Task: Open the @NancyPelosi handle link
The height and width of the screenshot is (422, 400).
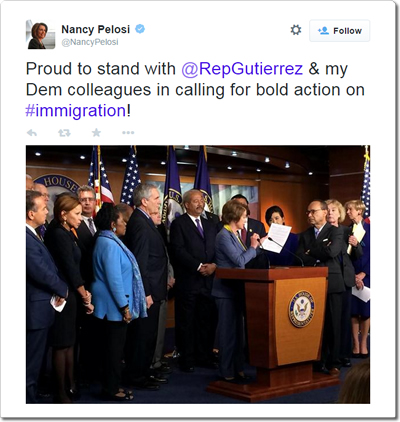Action: [90, 42]
